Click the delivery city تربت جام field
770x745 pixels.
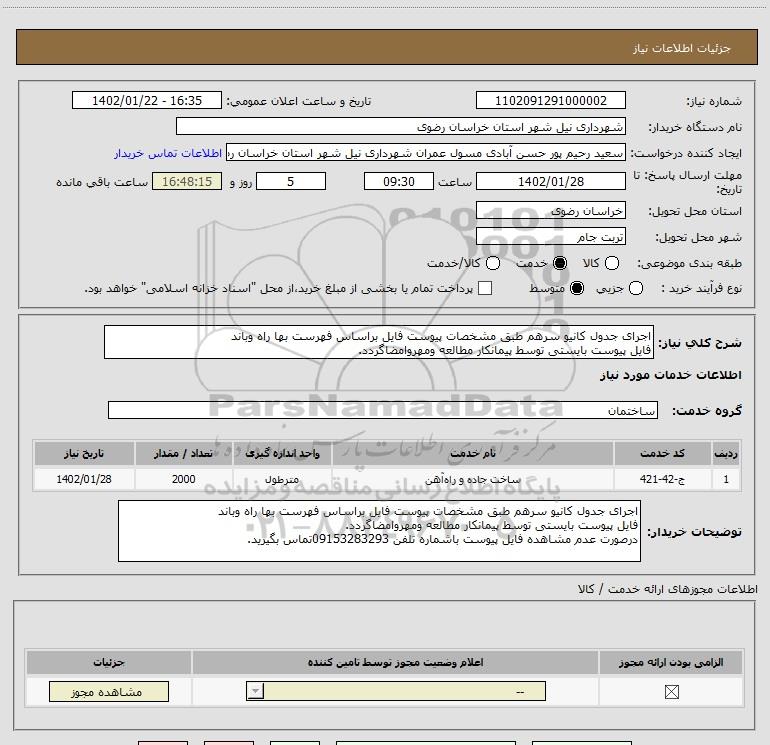point(550,237)
